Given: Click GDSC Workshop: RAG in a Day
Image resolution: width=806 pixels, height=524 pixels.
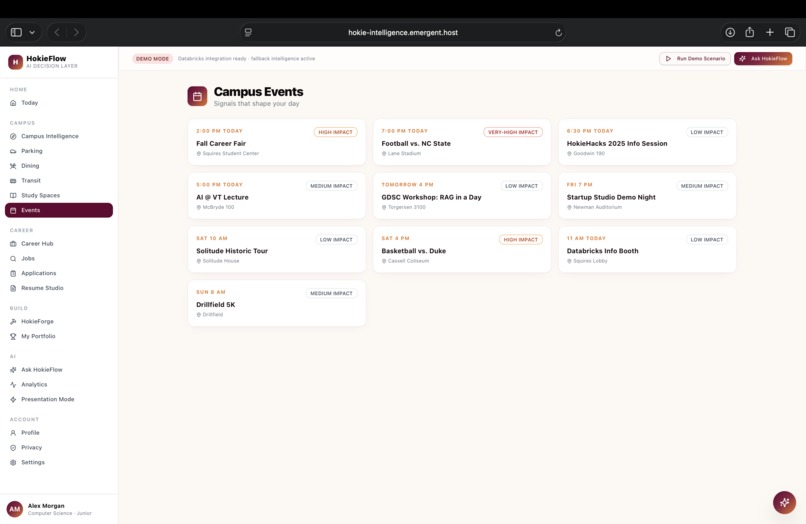Looking at the screenshot, I should (431, 197).
